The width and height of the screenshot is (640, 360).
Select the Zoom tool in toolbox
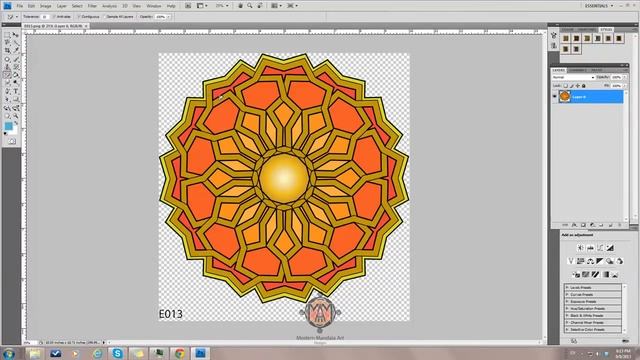(16, 116)
